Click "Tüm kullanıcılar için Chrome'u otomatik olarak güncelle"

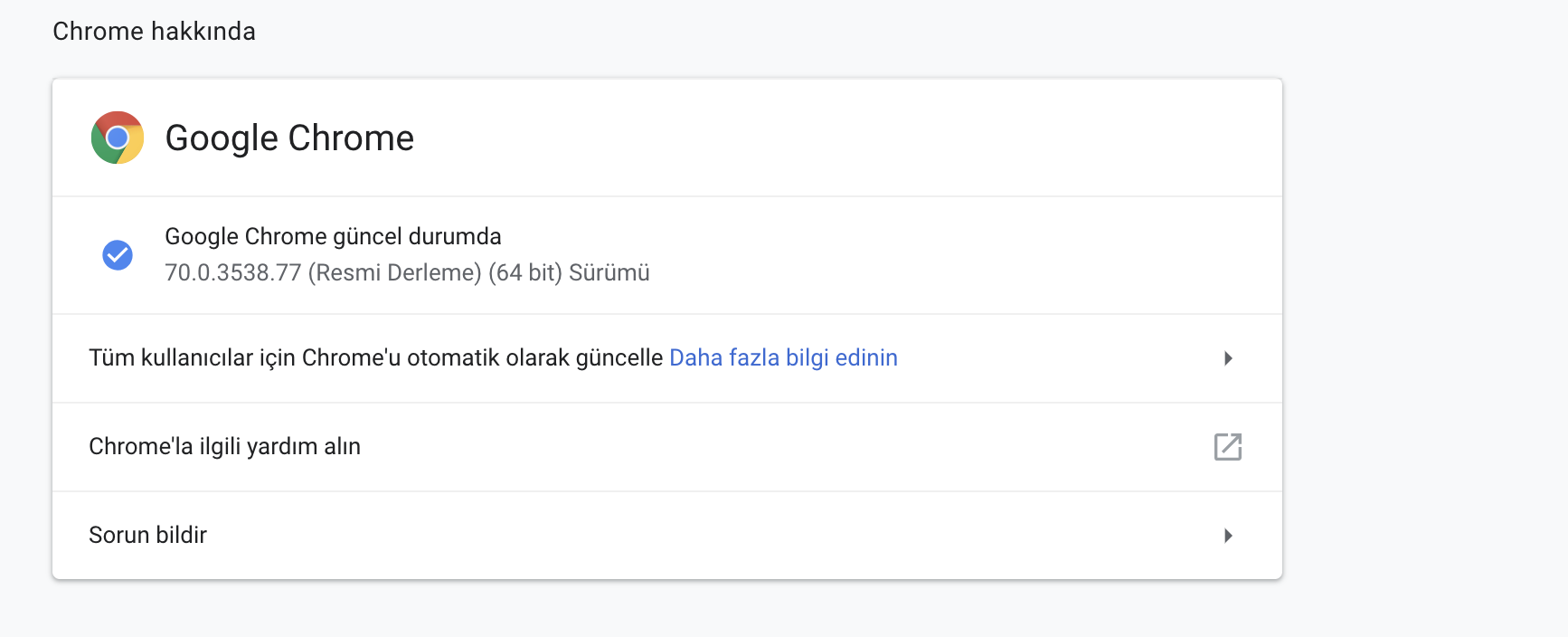click(x=375, y=358)
